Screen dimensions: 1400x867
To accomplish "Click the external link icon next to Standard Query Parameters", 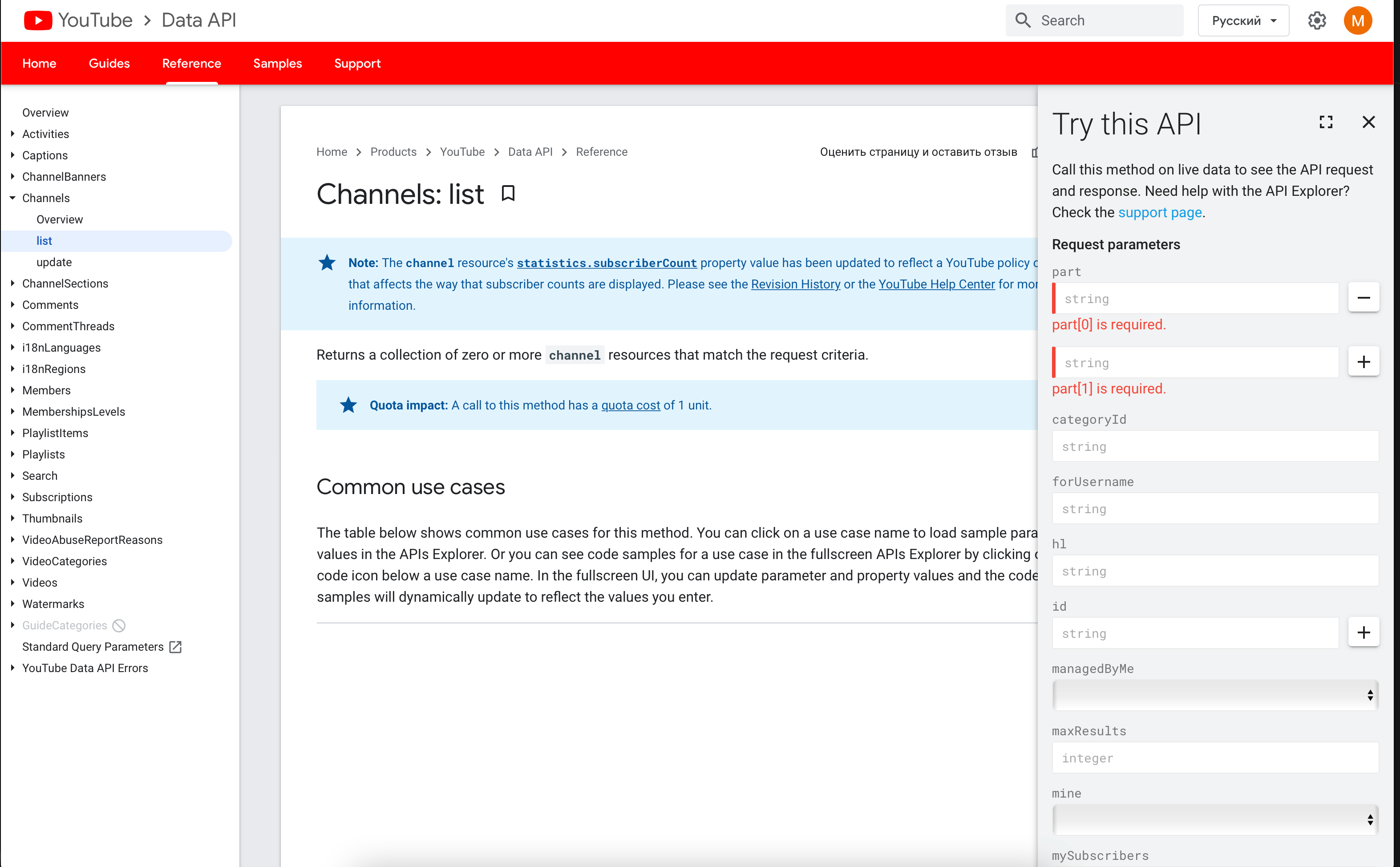I will pos(175,647).
